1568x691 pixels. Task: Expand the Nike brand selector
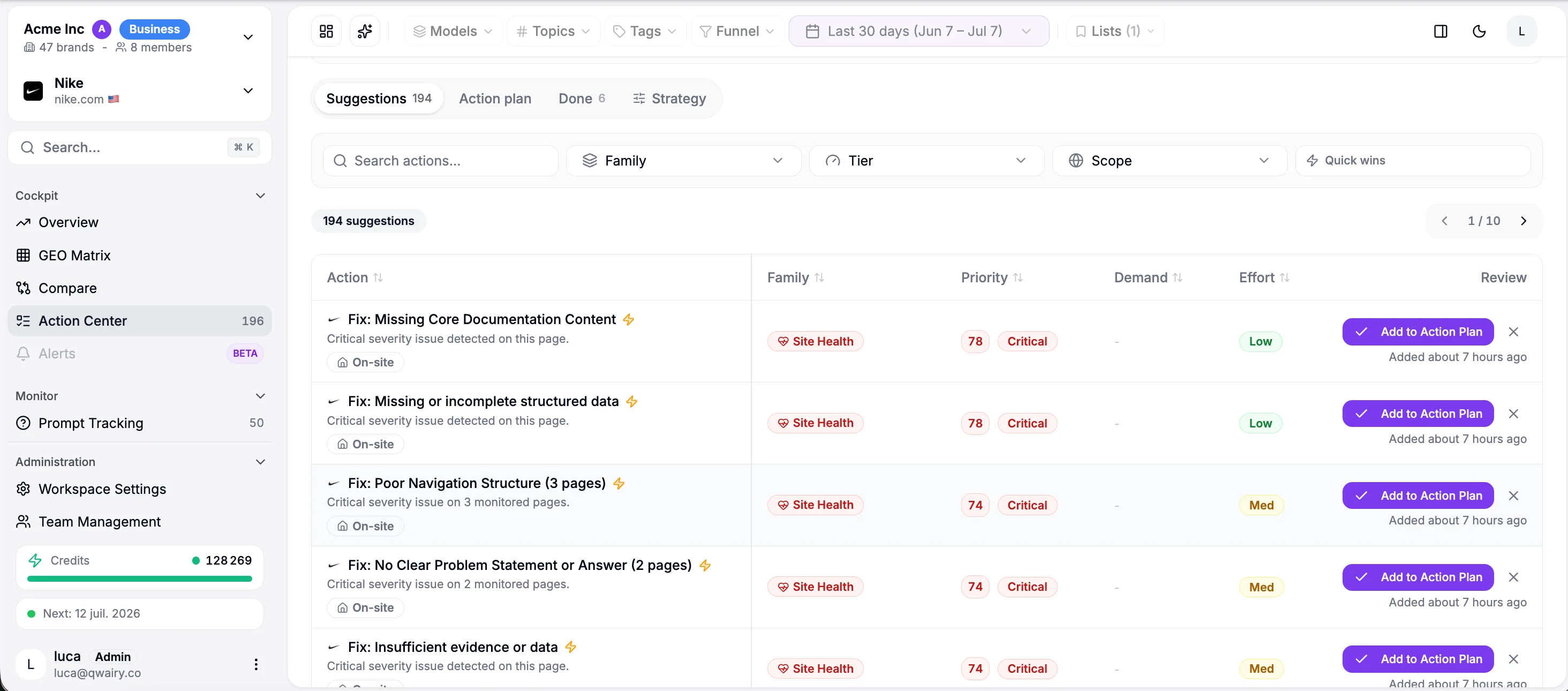coord(248,91)
